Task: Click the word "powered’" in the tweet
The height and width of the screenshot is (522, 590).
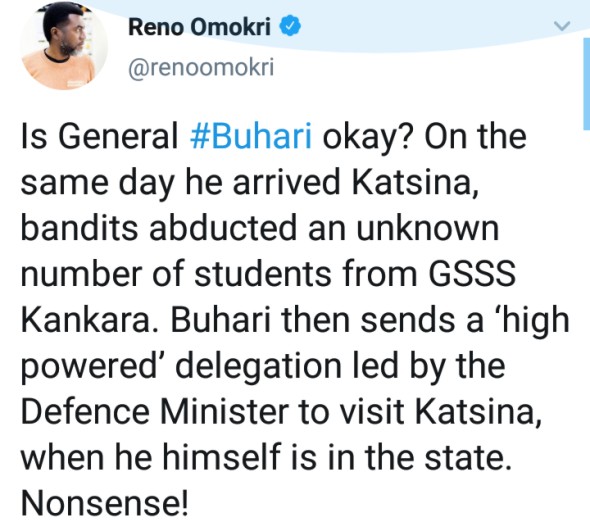Action: [90, 367]
